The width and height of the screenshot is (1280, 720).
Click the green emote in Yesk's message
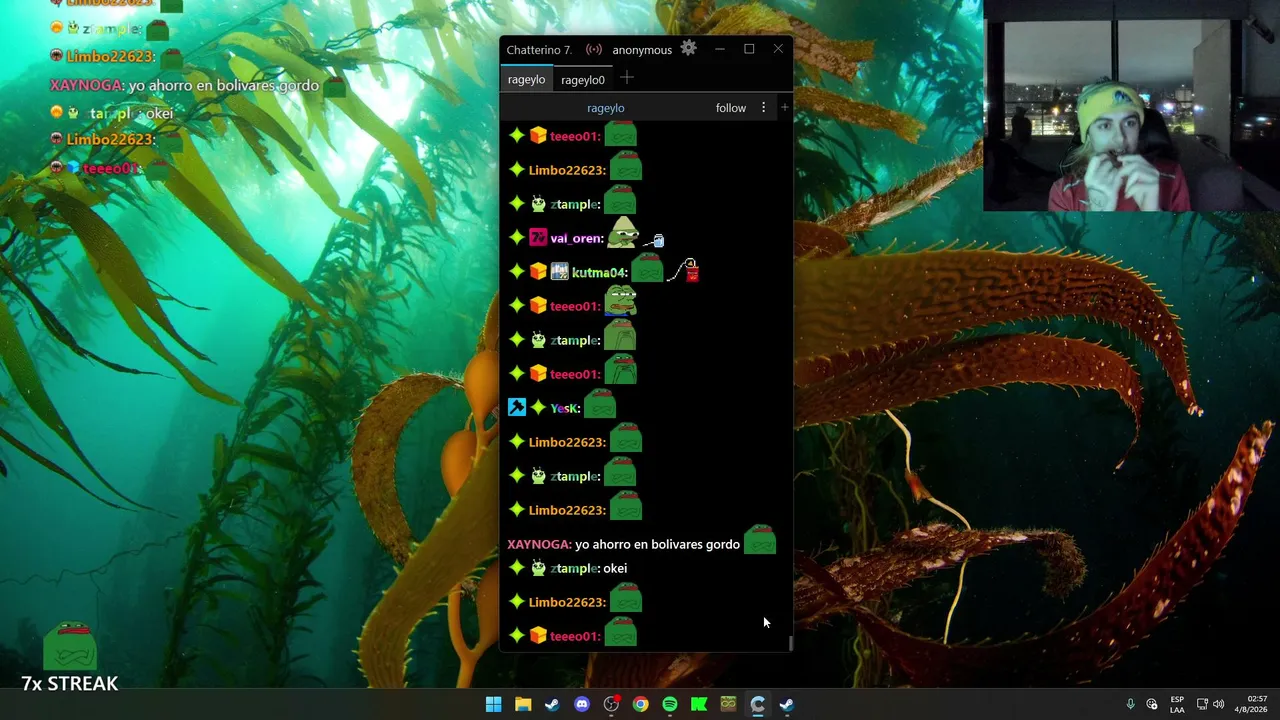click(x=600, y=403)
